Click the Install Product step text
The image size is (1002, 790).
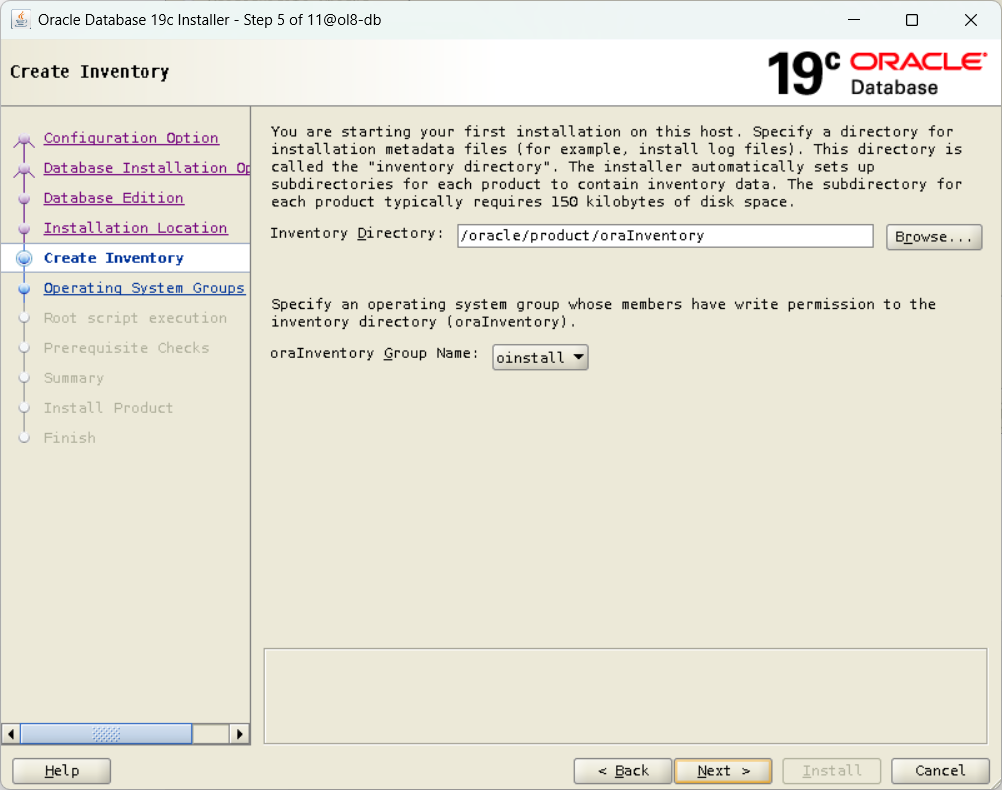pyautogui.click(x=108, y=408)
